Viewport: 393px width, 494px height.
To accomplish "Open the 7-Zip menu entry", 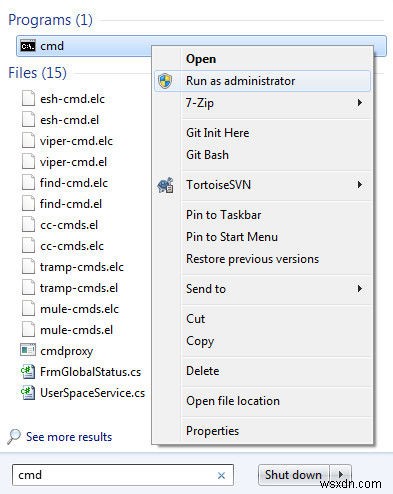I will coord(200,103).
